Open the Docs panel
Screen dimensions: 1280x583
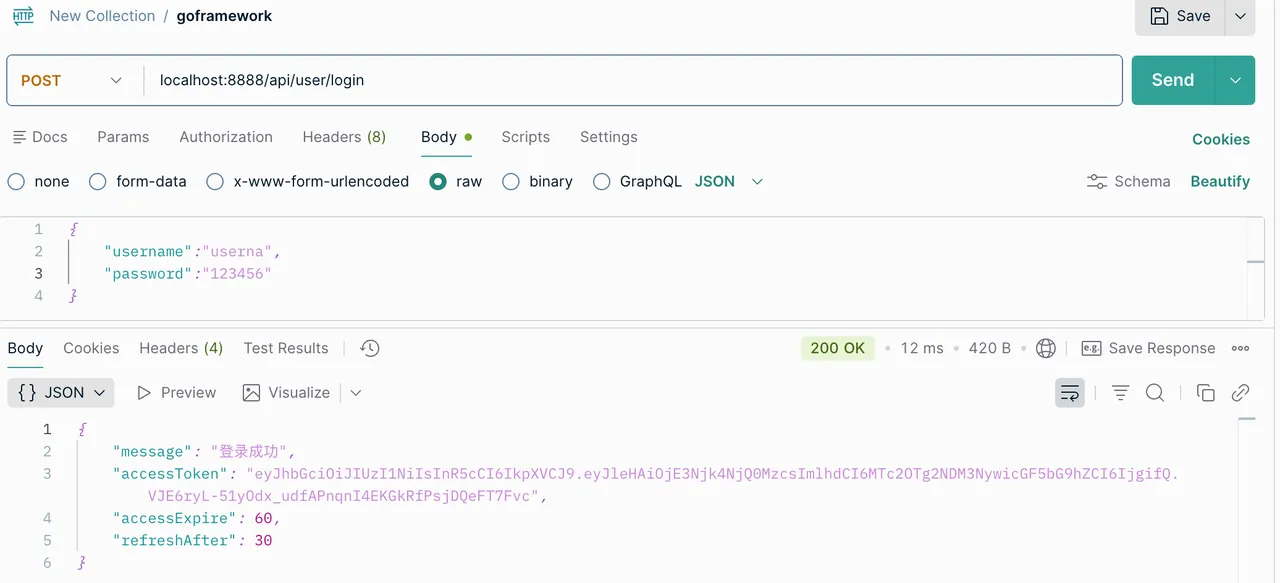pyautogui.click(x=40, y=137)
